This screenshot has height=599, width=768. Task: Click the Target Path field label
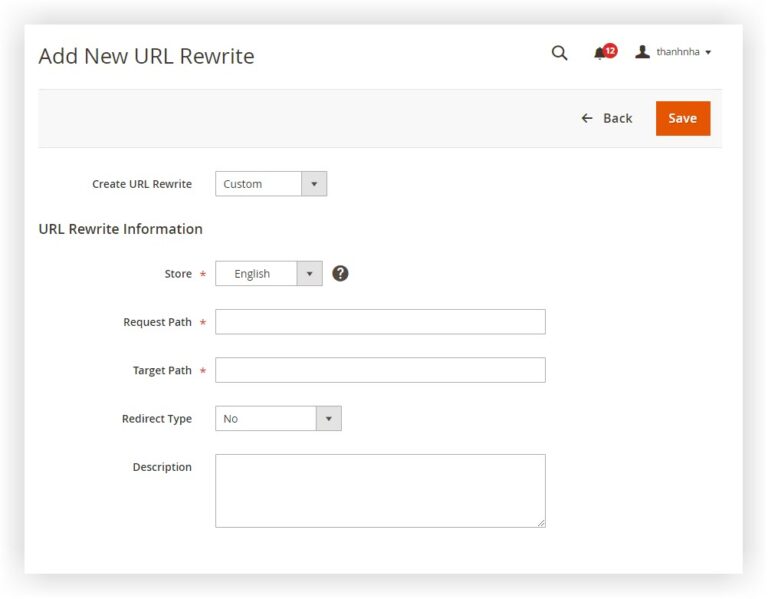tap(162, 370)
